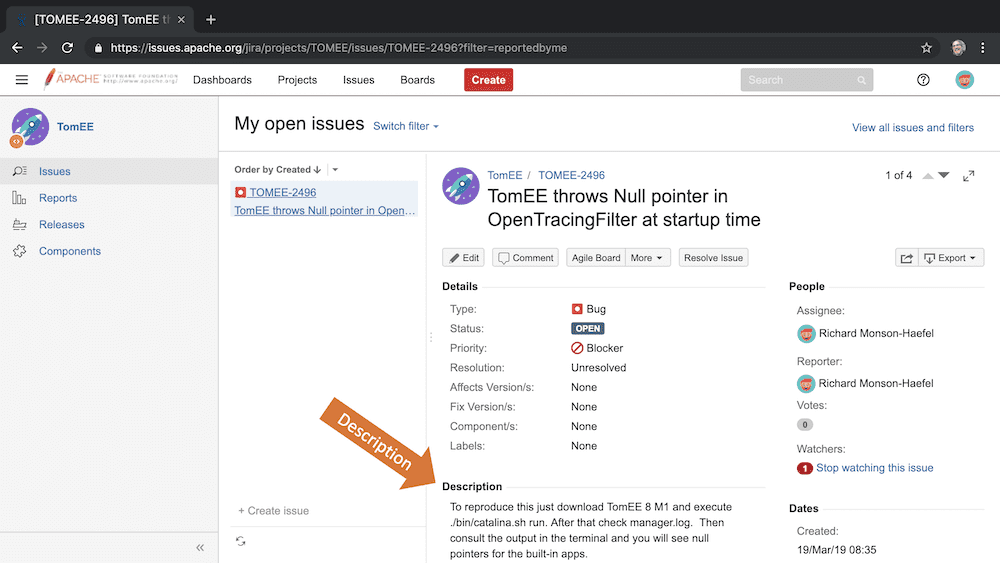Expand issue view to full screen
Image resolution: width=1000 pixels, height=563 pixels.
(968, 175)
